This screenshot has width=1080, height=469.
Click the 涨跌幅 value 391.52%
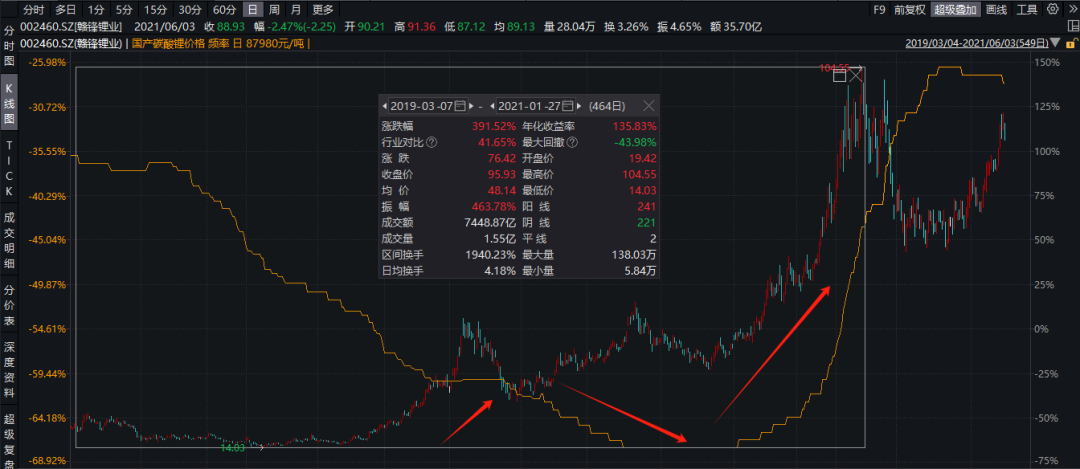point(494,126)
